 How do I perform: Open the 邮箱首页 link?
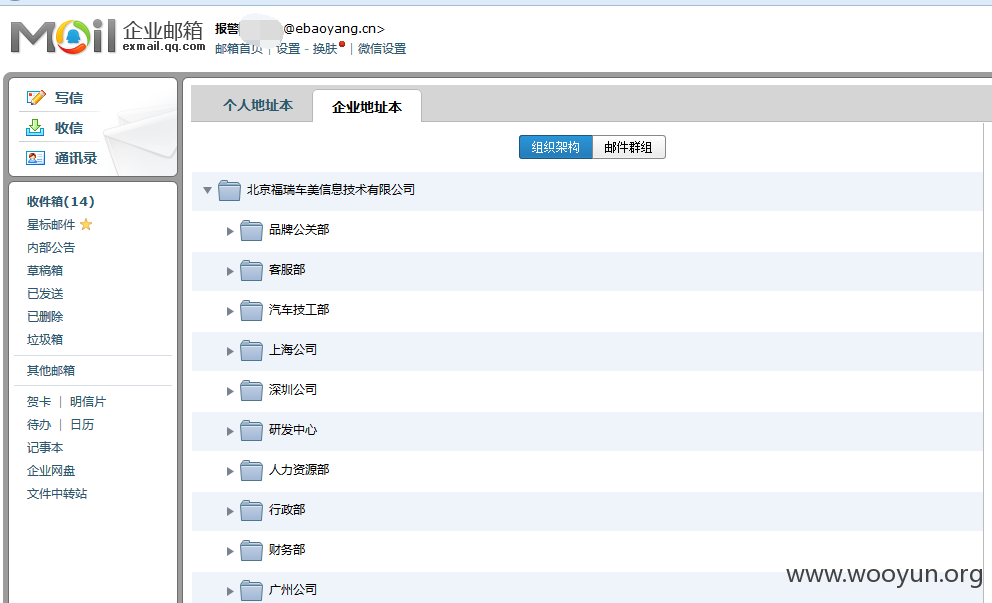tap(239, 49)
